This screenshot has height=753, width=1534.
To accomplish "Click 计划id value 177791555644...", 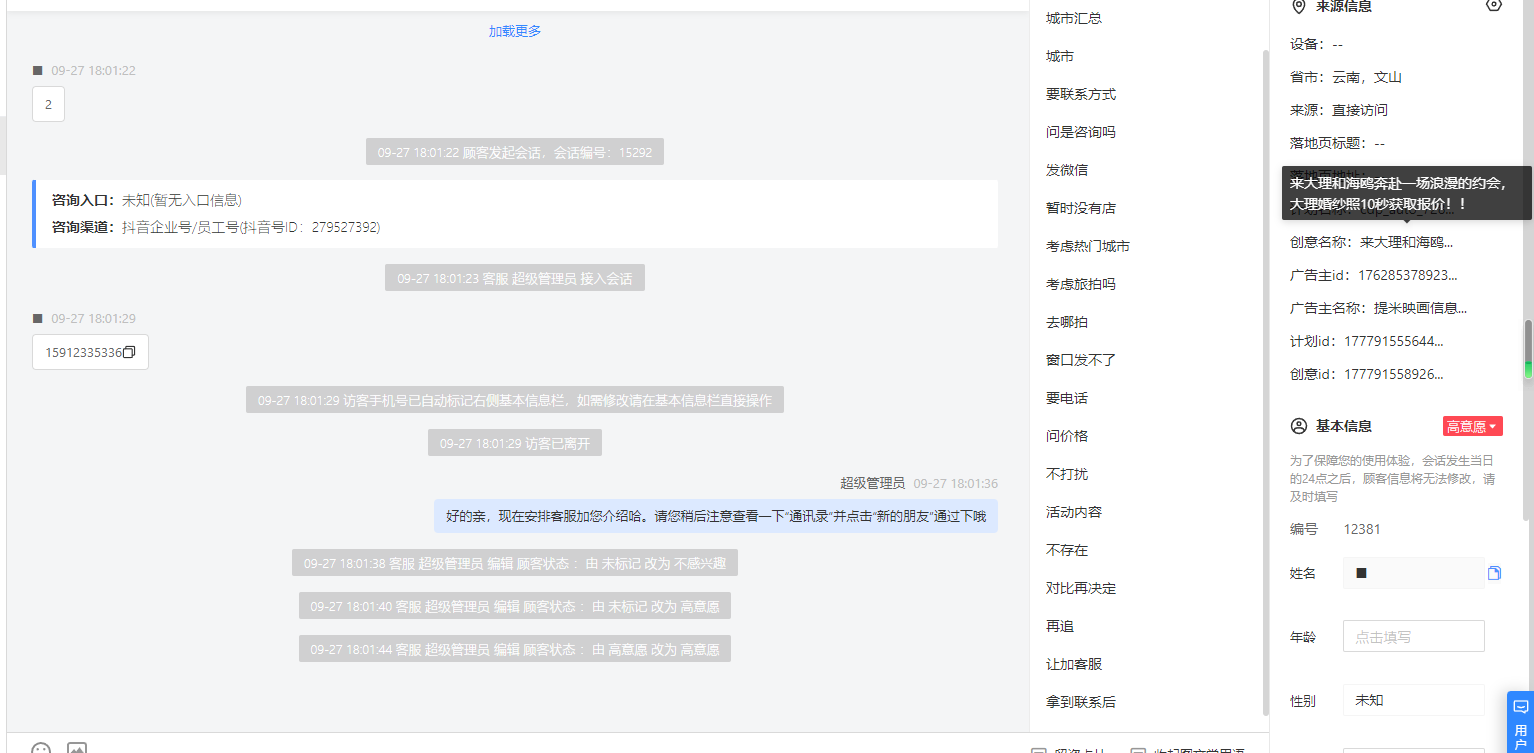I will click(x=1394, y=341).
